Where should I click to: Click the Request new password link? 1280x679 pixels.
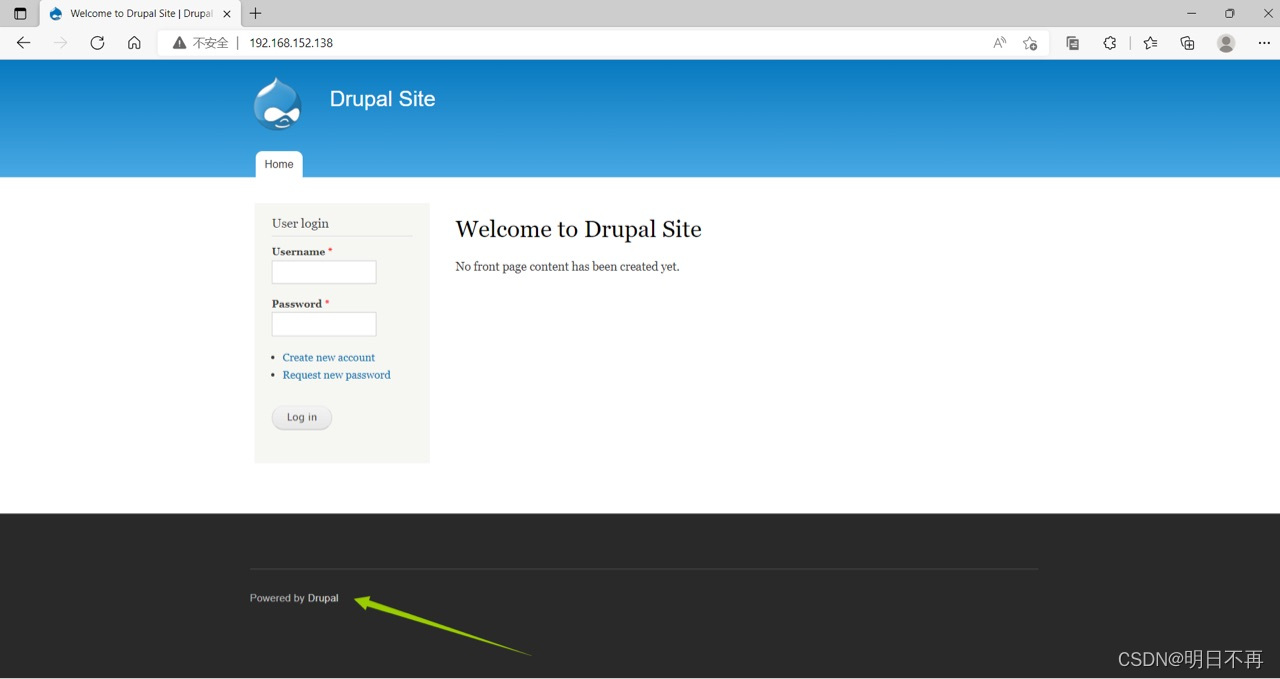[336, 375]
